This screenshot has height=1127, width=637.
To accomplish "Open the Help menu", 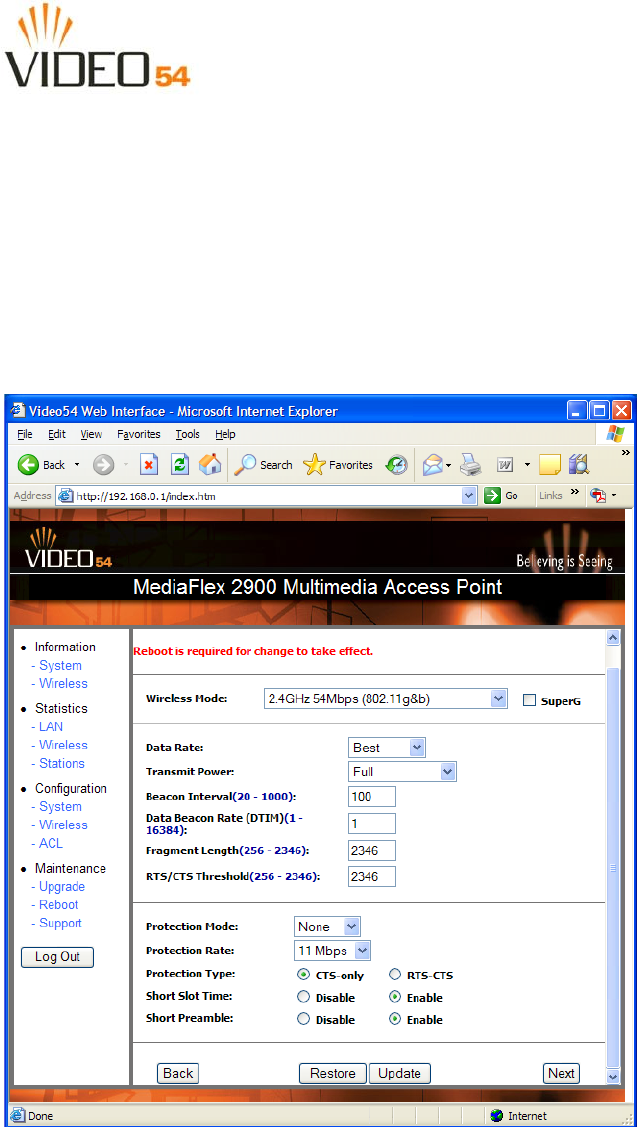I will (225, 434).
